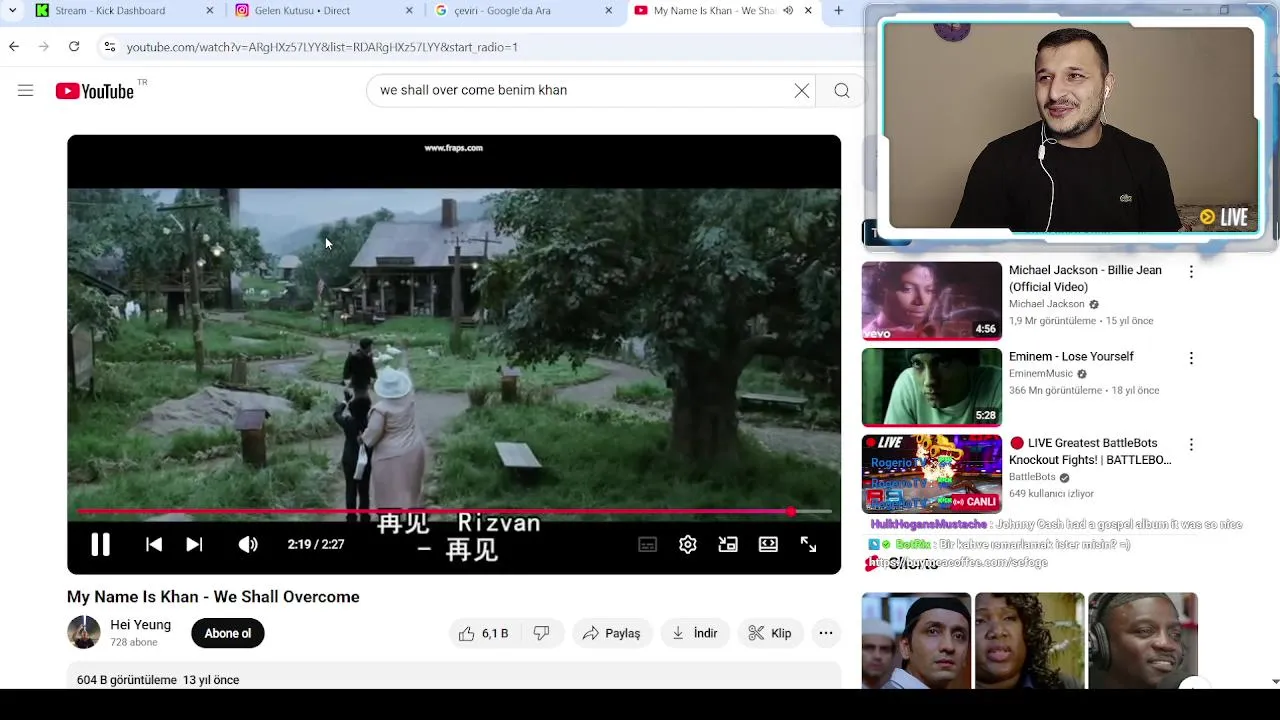Screen dimensions: 1280x720
Task: Open Michael Jackson - Billie Jean title
Action: [x=1085, y=278]
